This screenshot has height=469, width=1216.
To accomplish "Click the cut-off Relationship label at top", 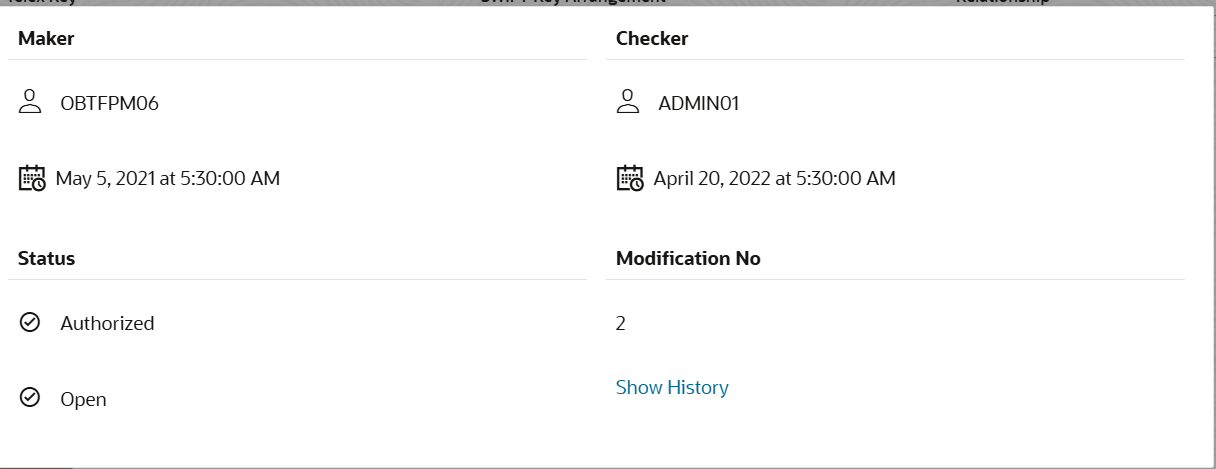I will (1002, 3).
